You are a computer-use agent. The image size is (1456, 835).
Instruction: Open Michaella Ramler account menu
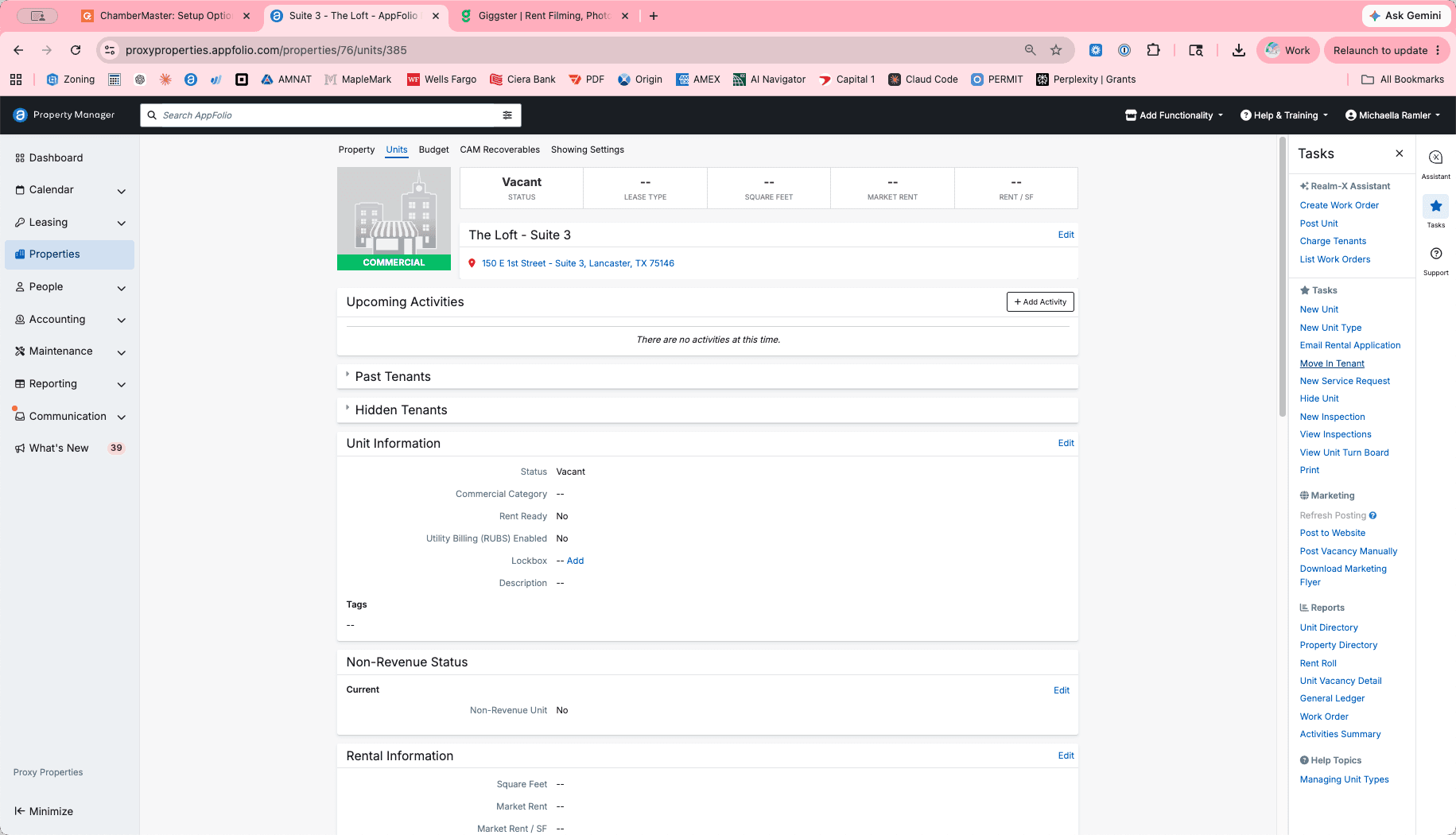pos(1392,115)
